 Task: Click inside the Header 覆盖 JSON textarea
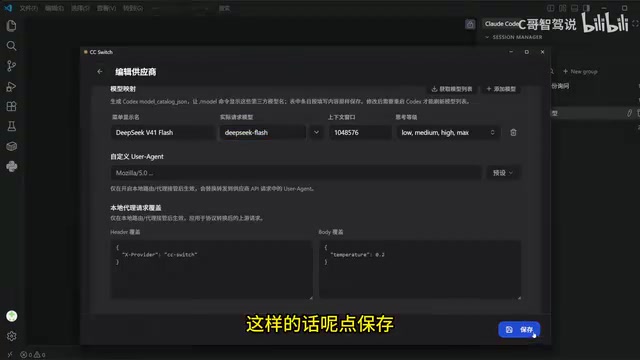pos(211,269)
